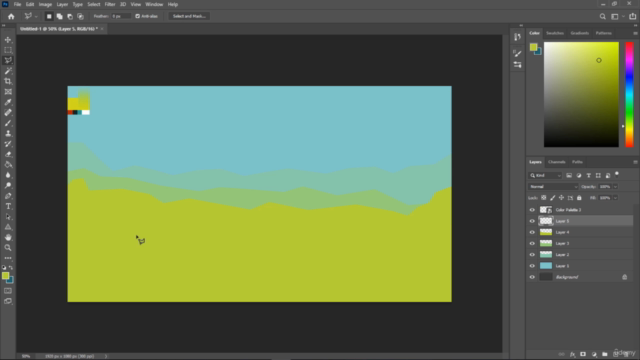The height and width of the screenshot is (360, 640).
Task: Select the Blur tool
Action: coord(8,175)
